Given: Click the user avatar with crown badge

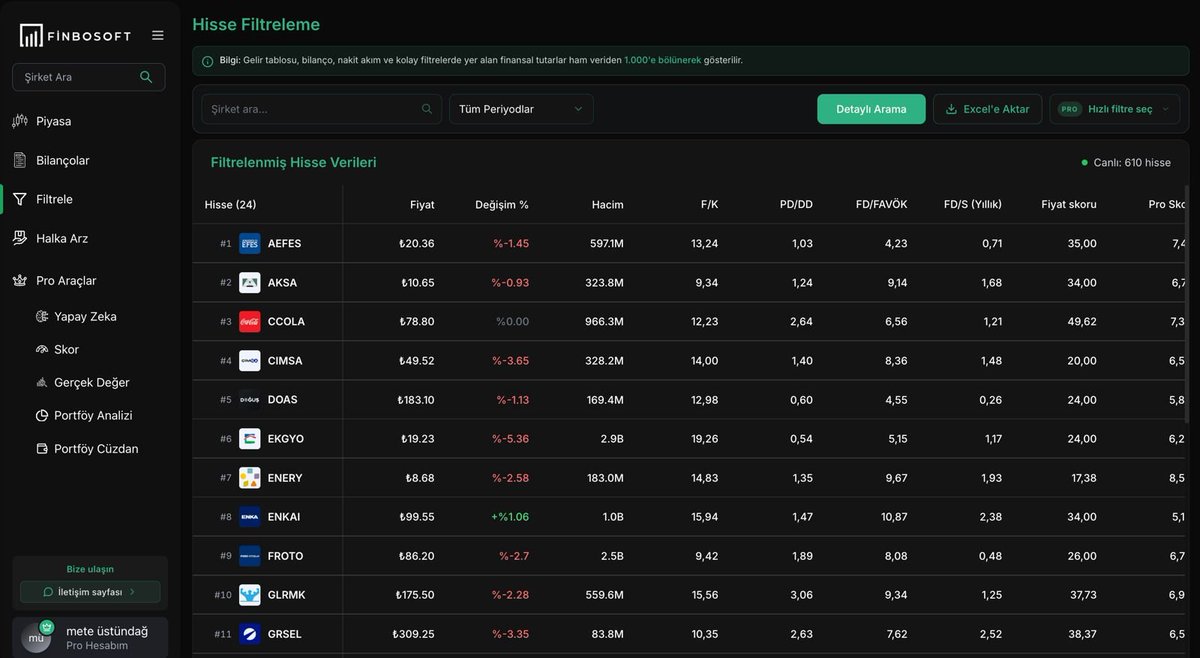Looking at the screenshot, I should [37, 636].
